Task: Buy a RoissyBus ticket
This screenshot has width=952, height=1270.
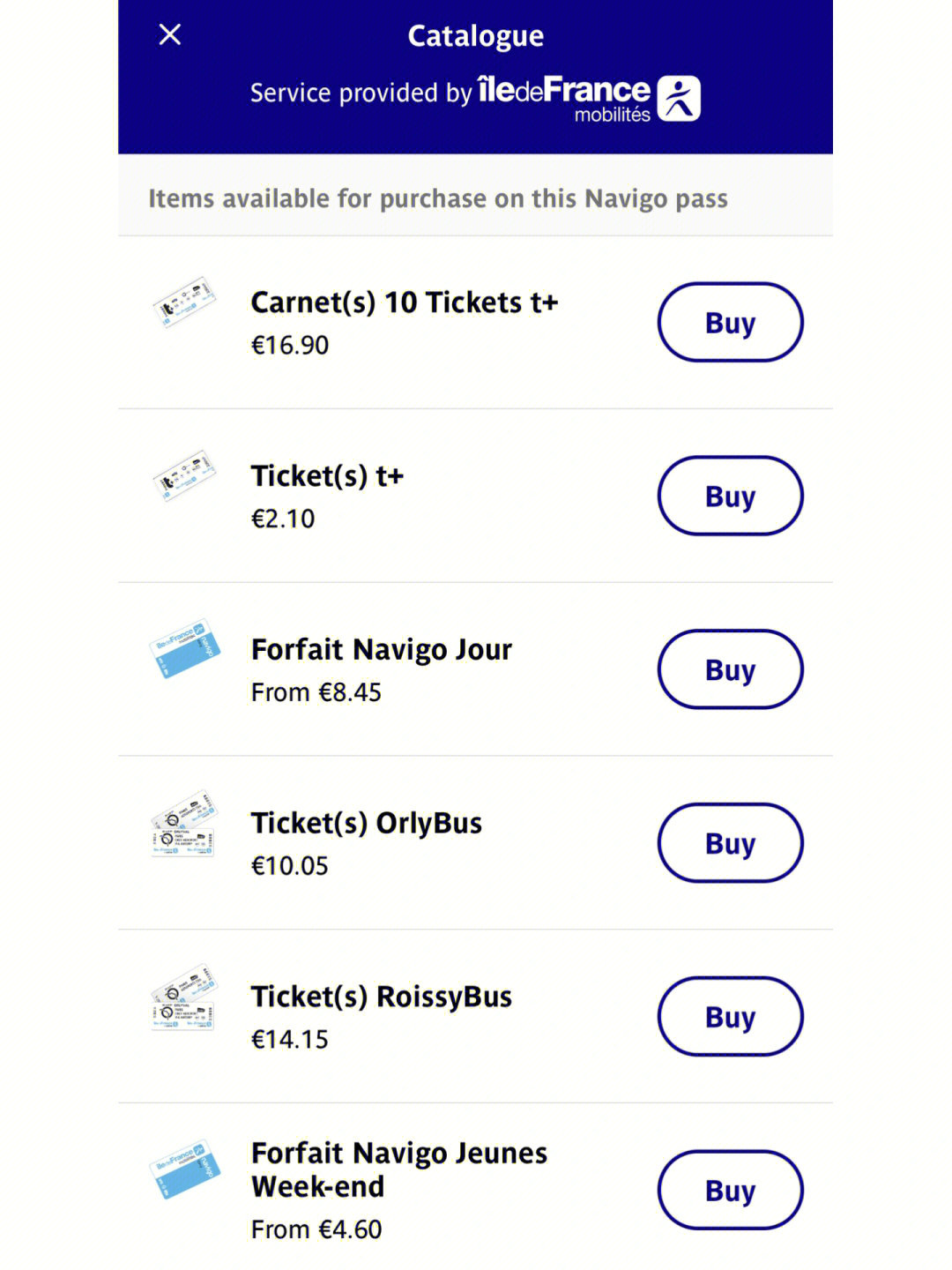Action: tap(730, 1017)
